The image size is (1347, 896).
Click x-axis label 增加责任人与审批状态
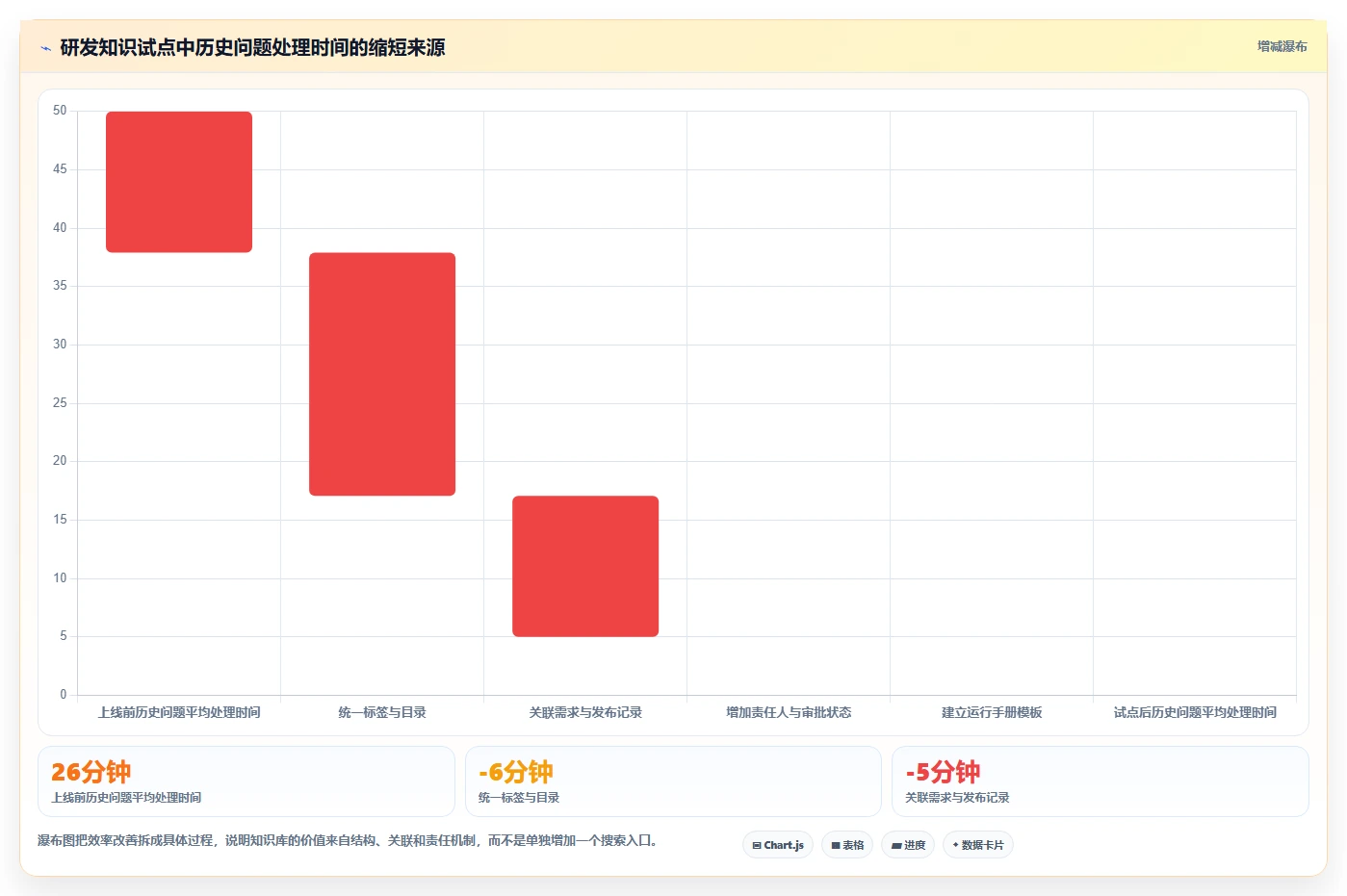point(789,712)
